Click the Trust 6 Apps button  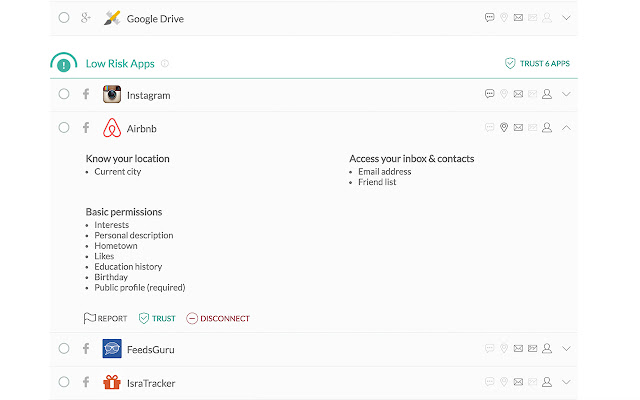pyautogui.click(x=538, y=63)
